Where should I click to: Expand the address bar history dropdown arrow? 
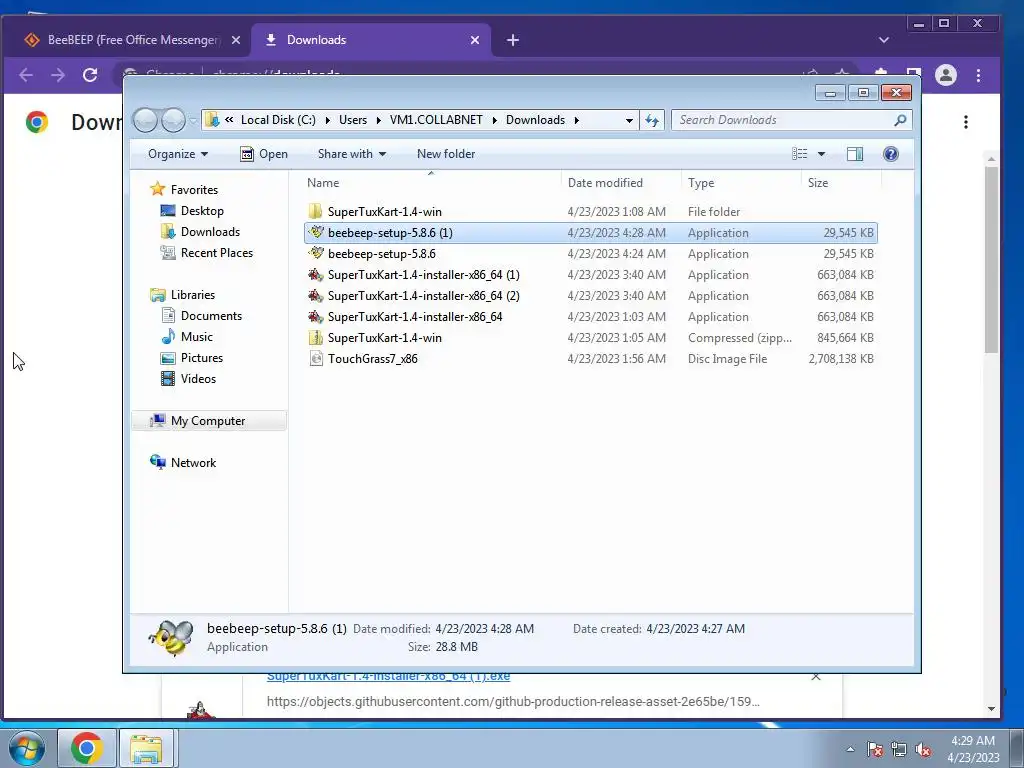pyautogui.click(x=629, y=120)
